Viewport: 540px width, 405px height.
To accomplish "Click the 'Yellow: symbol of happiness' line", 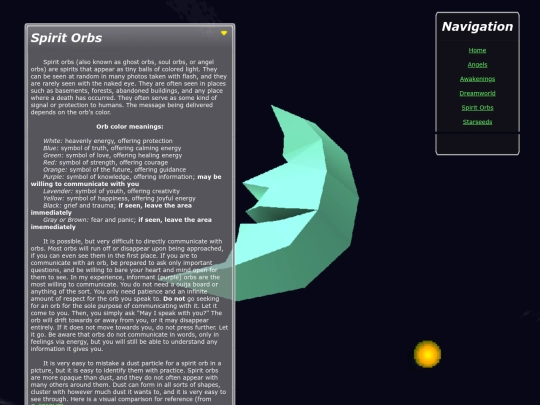I will click(119, 198).
